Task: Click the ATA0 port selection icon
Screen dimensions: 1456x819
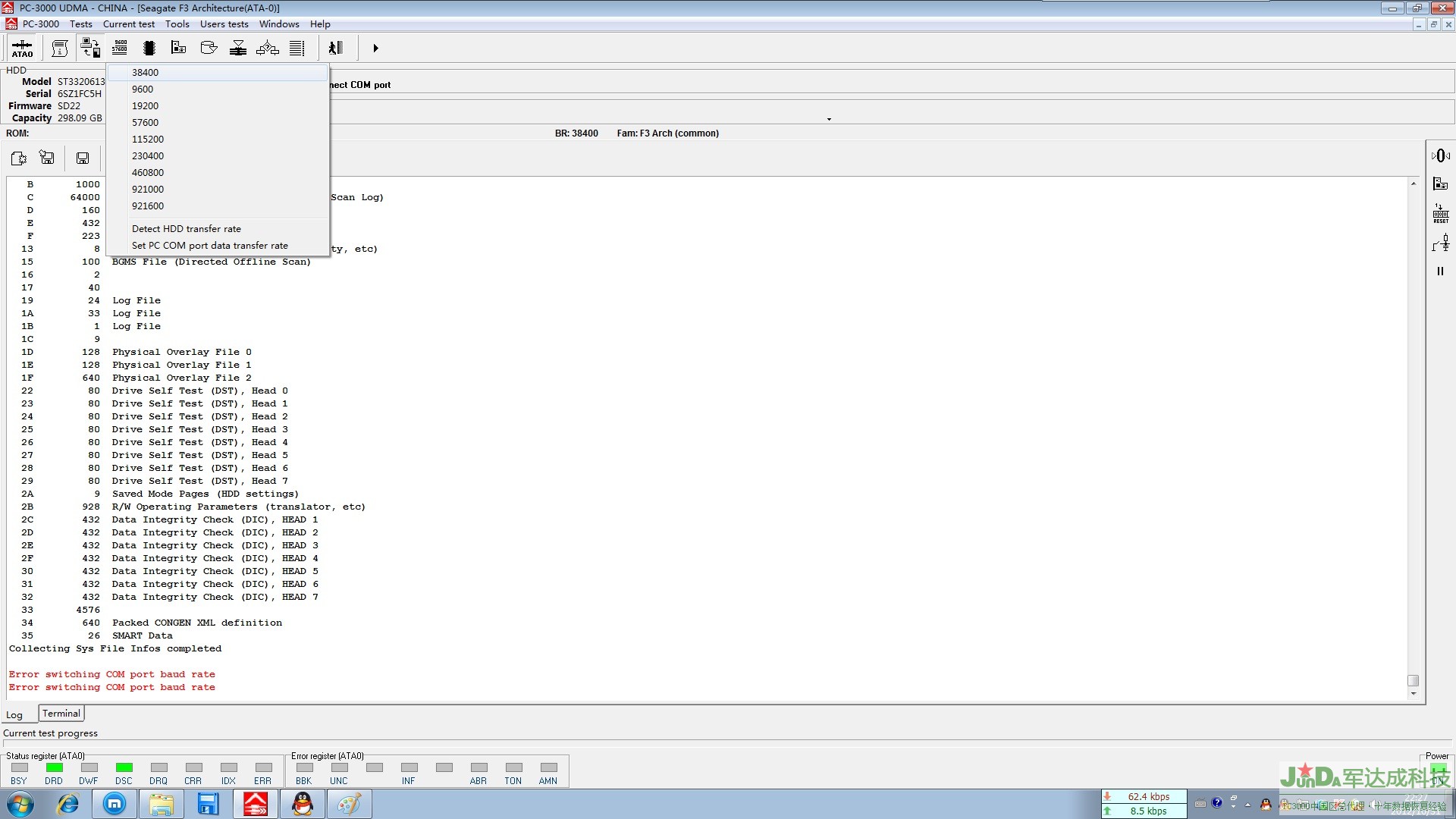Action: (x=22, y=48)
